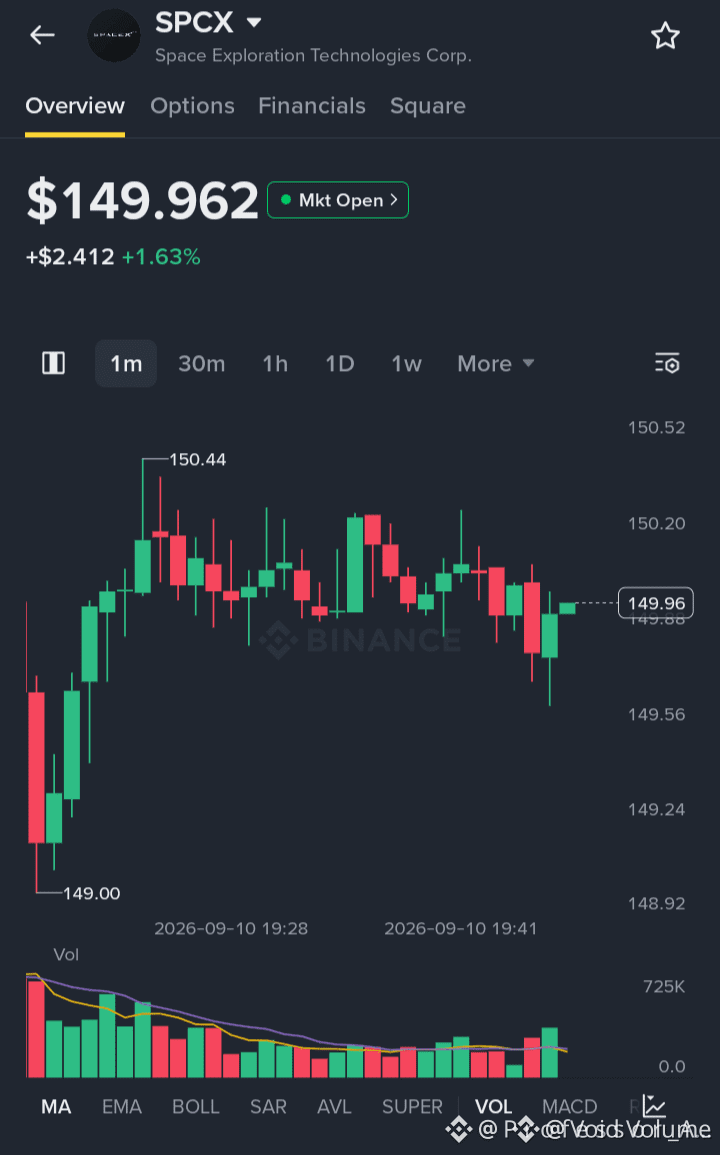Open the Financials tab
720x1155 pixels.
[312, 106]
